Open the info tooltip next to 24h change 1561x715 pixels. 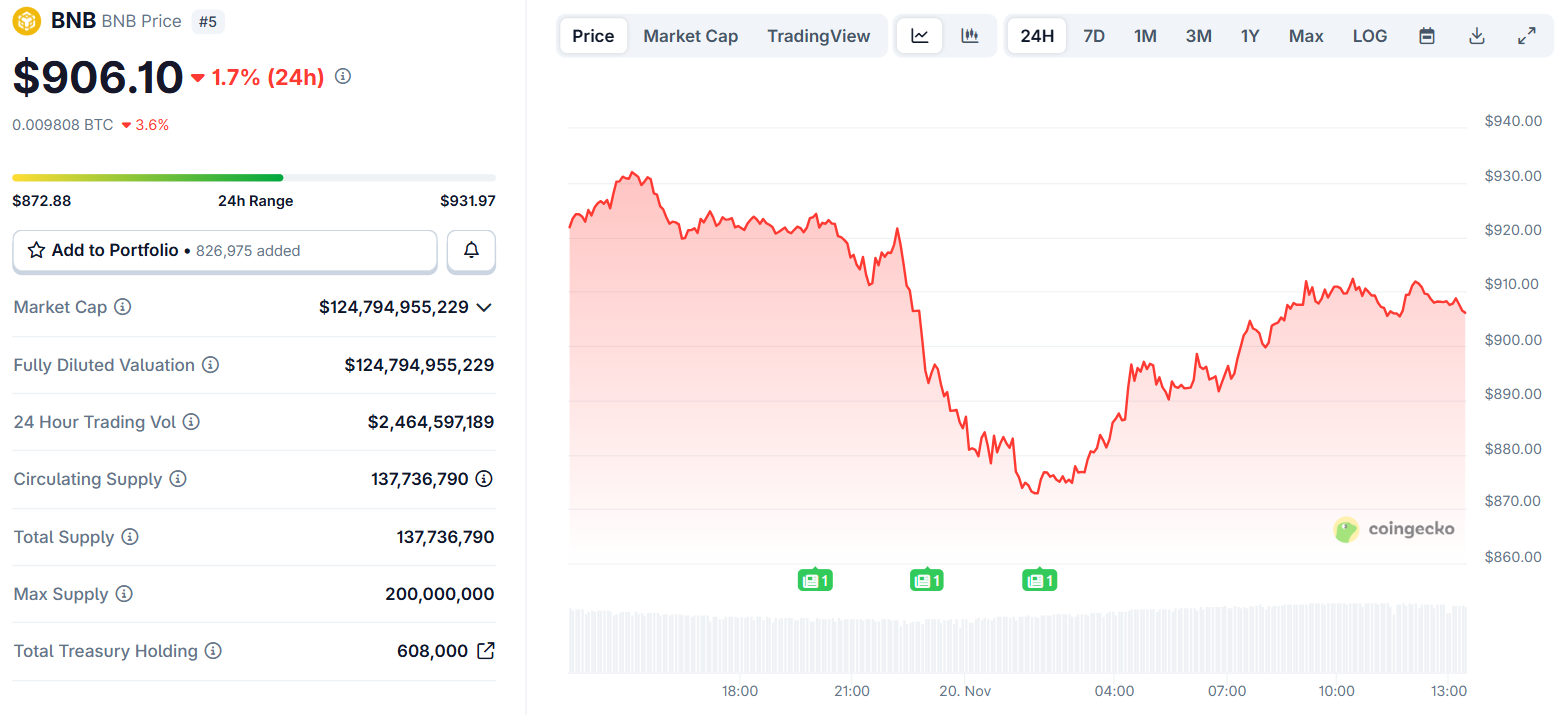[342, 76]
